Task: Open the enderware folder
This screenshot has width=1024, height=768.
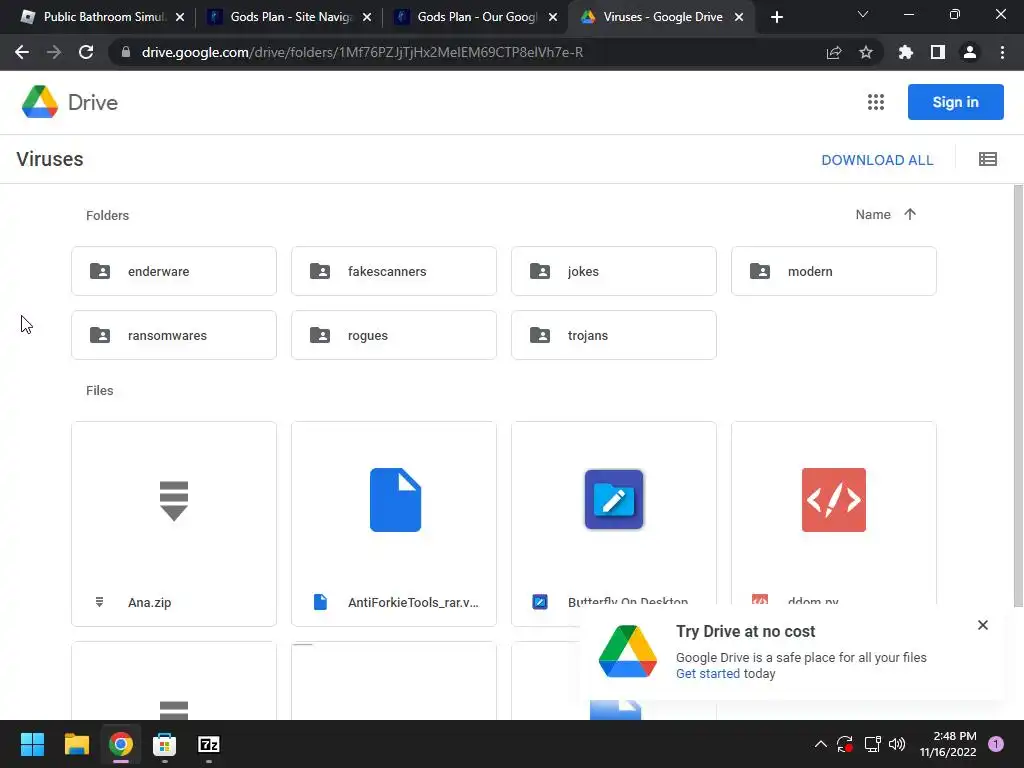Action: pos(174,271)
